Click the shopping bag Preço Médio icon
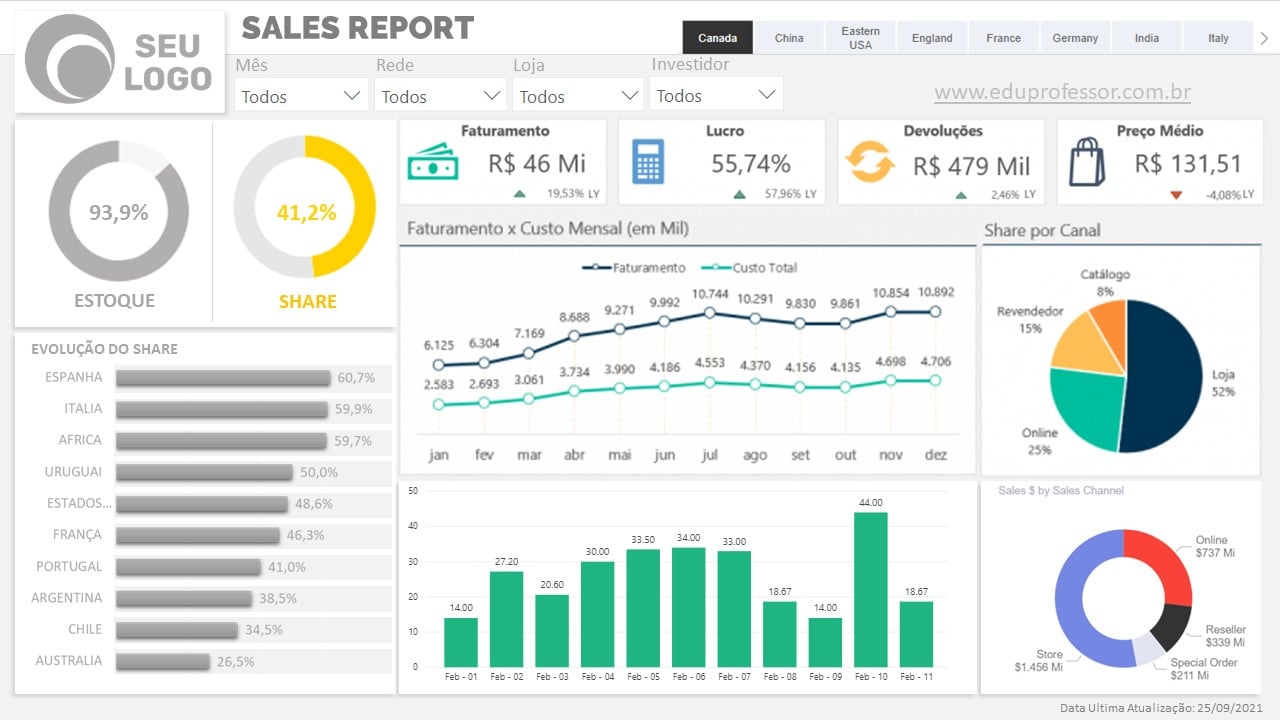The height and width of the screenshot is (720, 1280). click(x=1087, y=162)
